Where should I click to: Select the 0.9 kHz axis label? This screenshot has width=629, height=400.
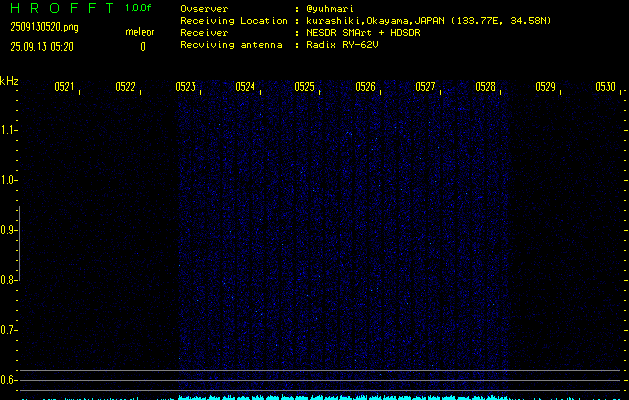[x=7, y=230]
